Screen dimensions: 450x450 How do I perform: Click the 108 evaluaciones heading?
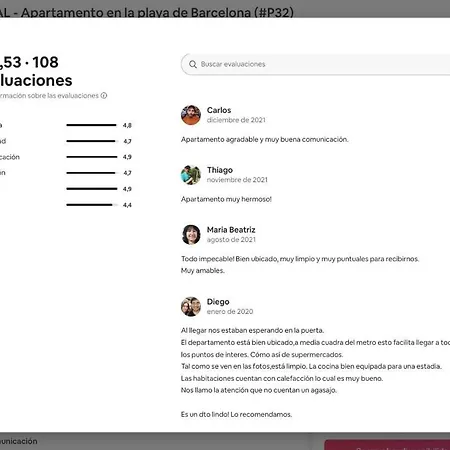[36, 71]
